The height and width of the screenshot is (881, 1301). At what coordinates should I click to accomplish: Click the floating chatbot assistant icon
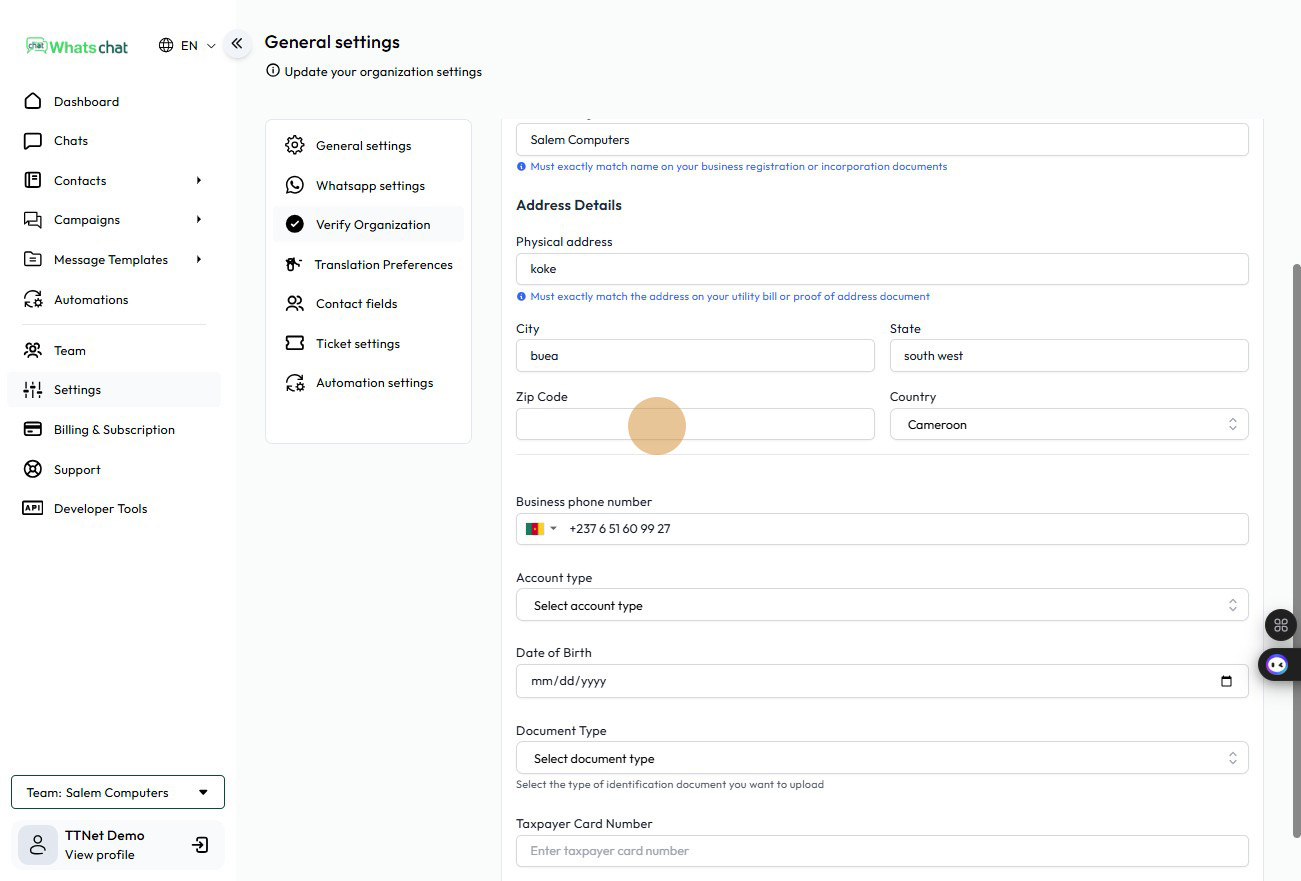pyautogui.click(x=1277, y=665)
